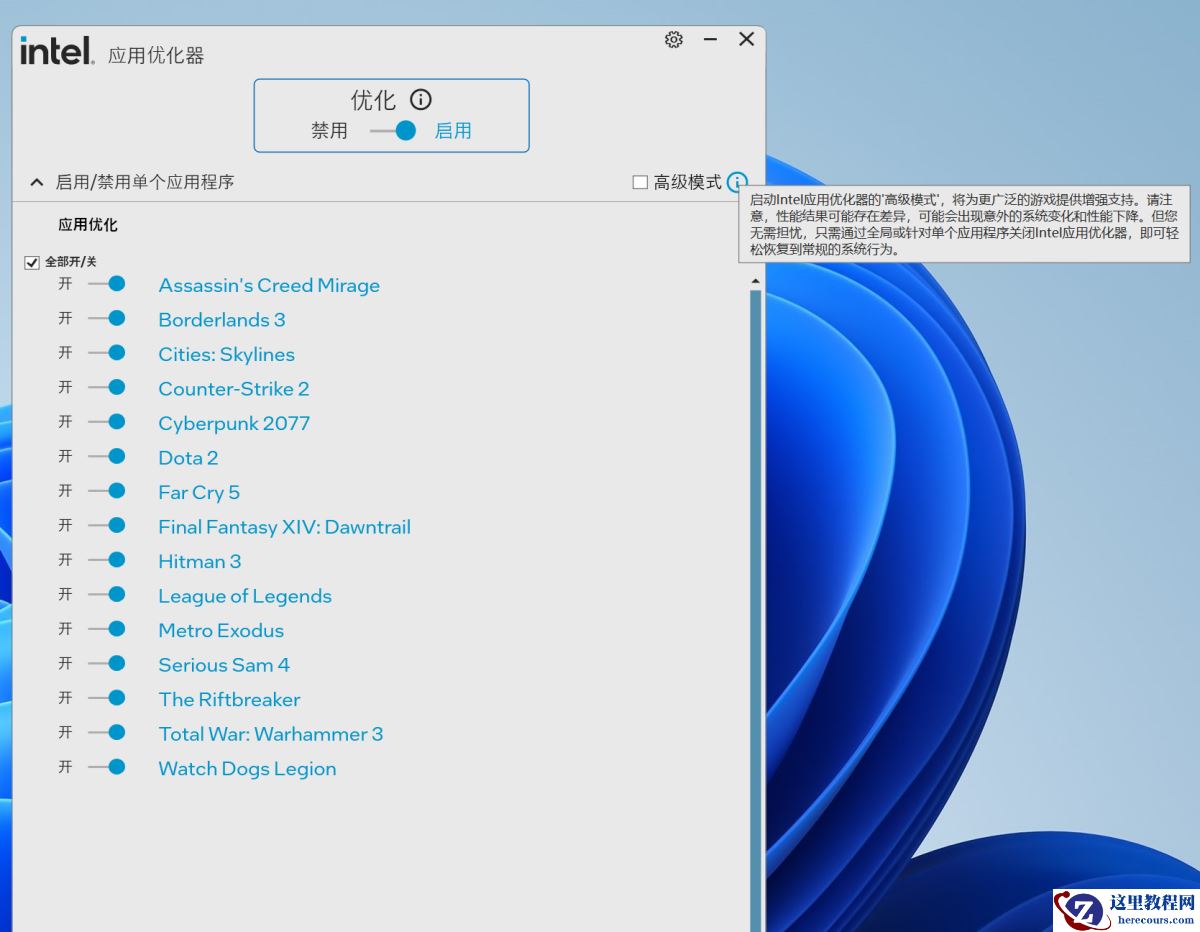Click the Dota 2 name
The width and height of the screenshot is (1200, 932).
[188, 458]
